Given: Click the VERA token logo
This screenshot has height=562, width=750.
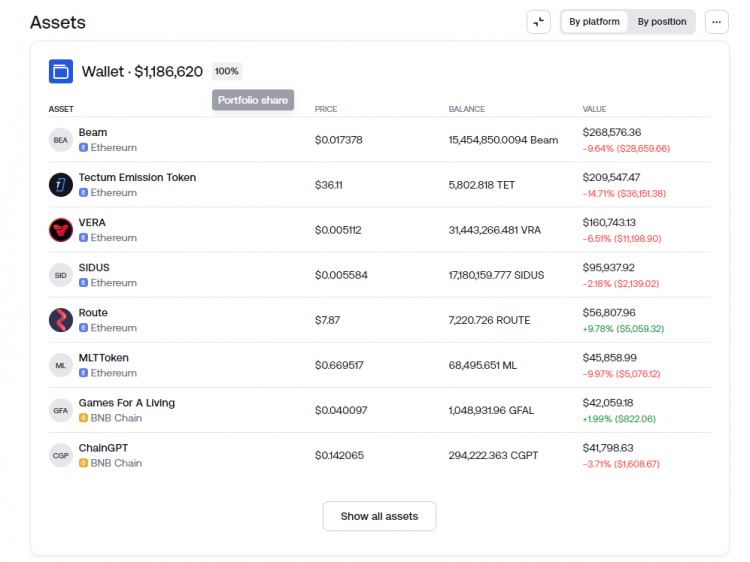Looking at the screenshot, I should pos(61,230).
